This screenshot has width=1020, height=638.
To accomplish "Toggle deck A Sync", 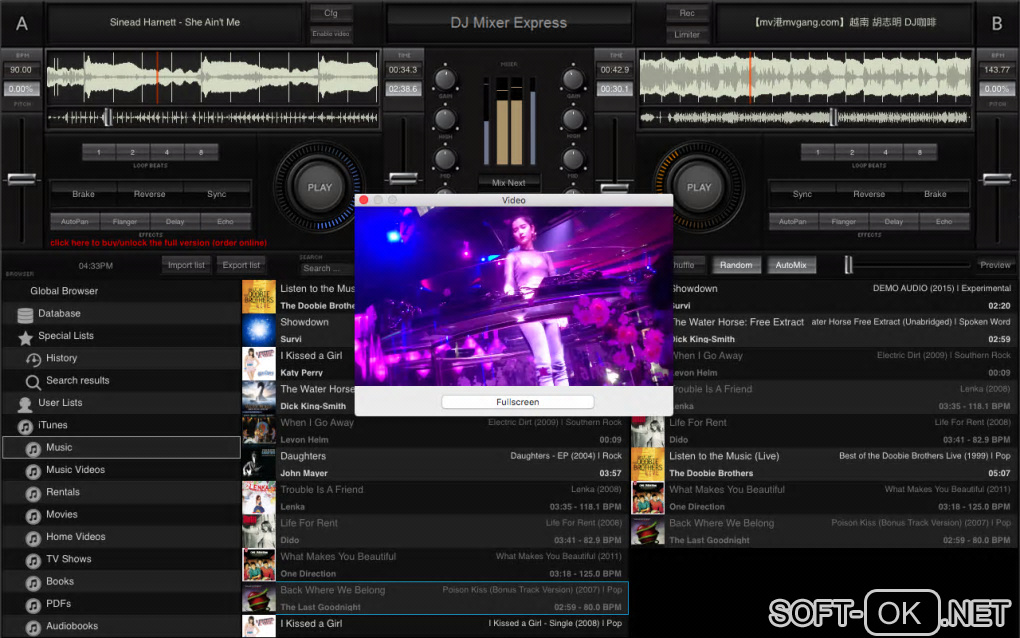I will coord(217,194).
